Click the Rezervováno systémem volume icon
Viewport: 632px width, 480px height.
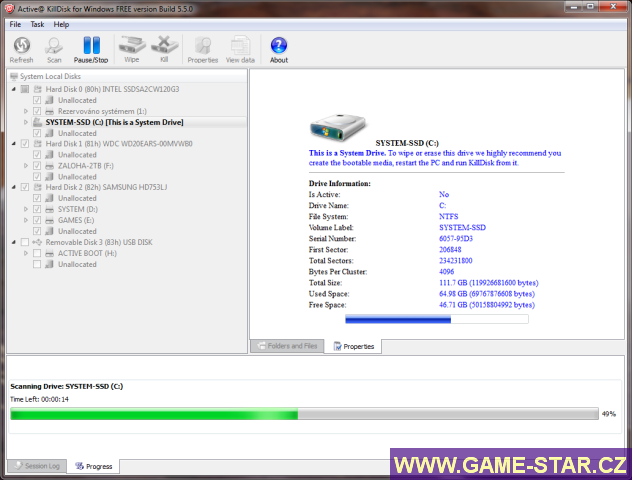coord(49,111)
